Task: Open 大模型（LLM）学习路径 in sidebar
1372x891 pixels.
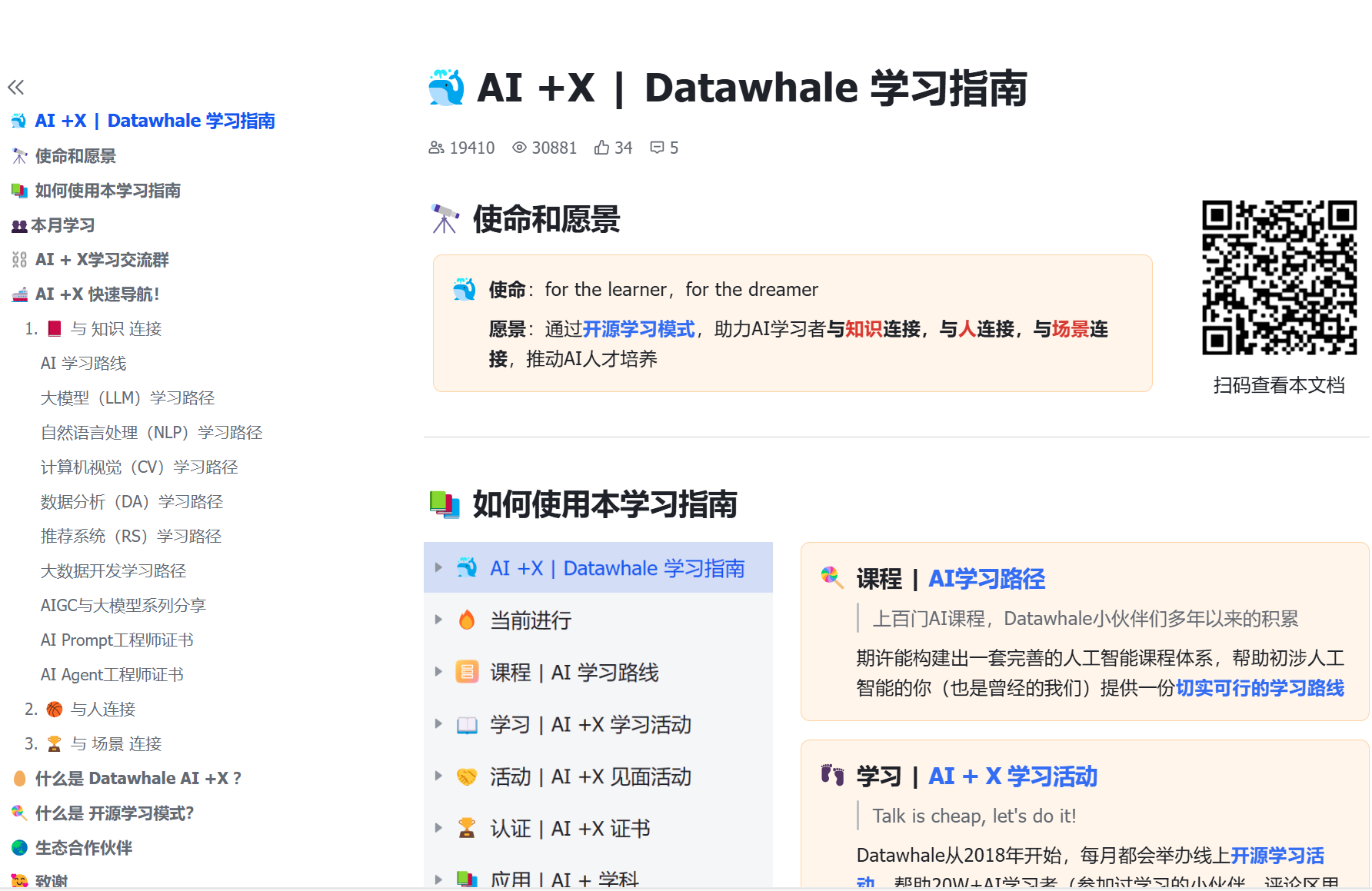Action: click(128, 398)
